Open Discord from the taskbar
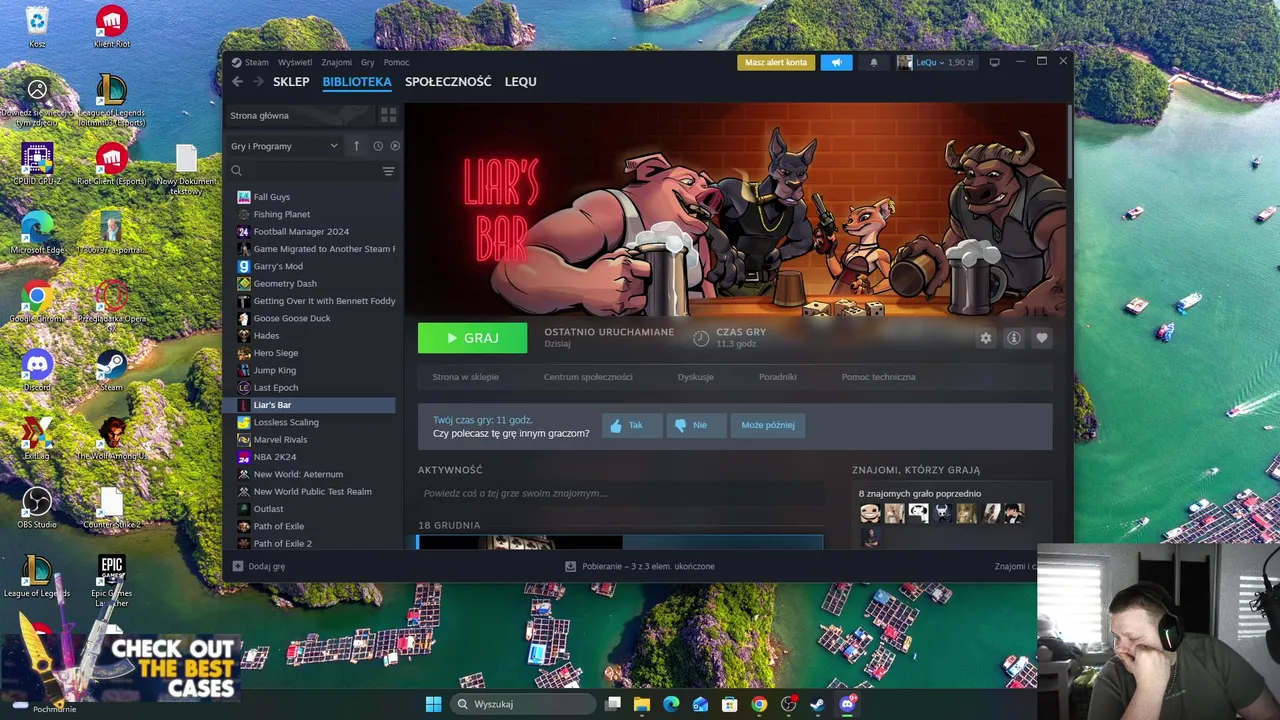This screenshot has width=1280, height=720. coord(848,704)
